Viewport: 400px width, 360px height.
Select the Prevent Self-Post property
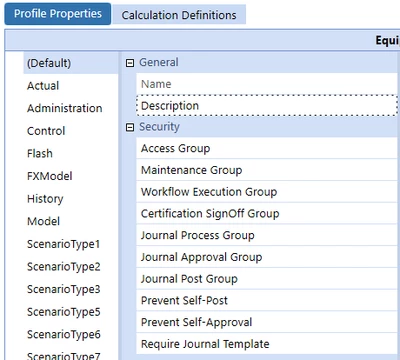pyautogui.click(x=267, y=300)
